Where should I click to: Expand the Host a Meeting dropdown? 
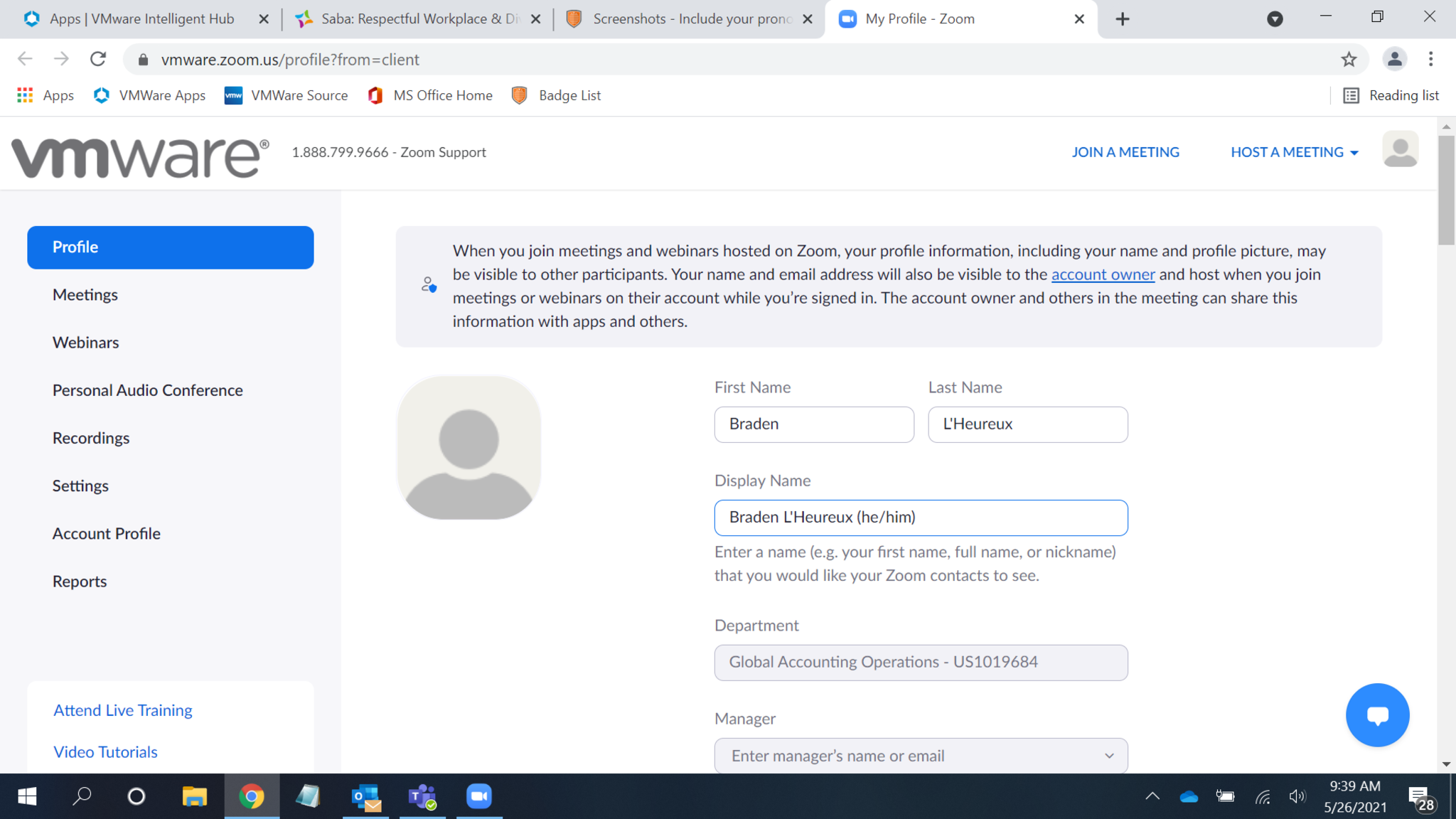click(1294, 152)
